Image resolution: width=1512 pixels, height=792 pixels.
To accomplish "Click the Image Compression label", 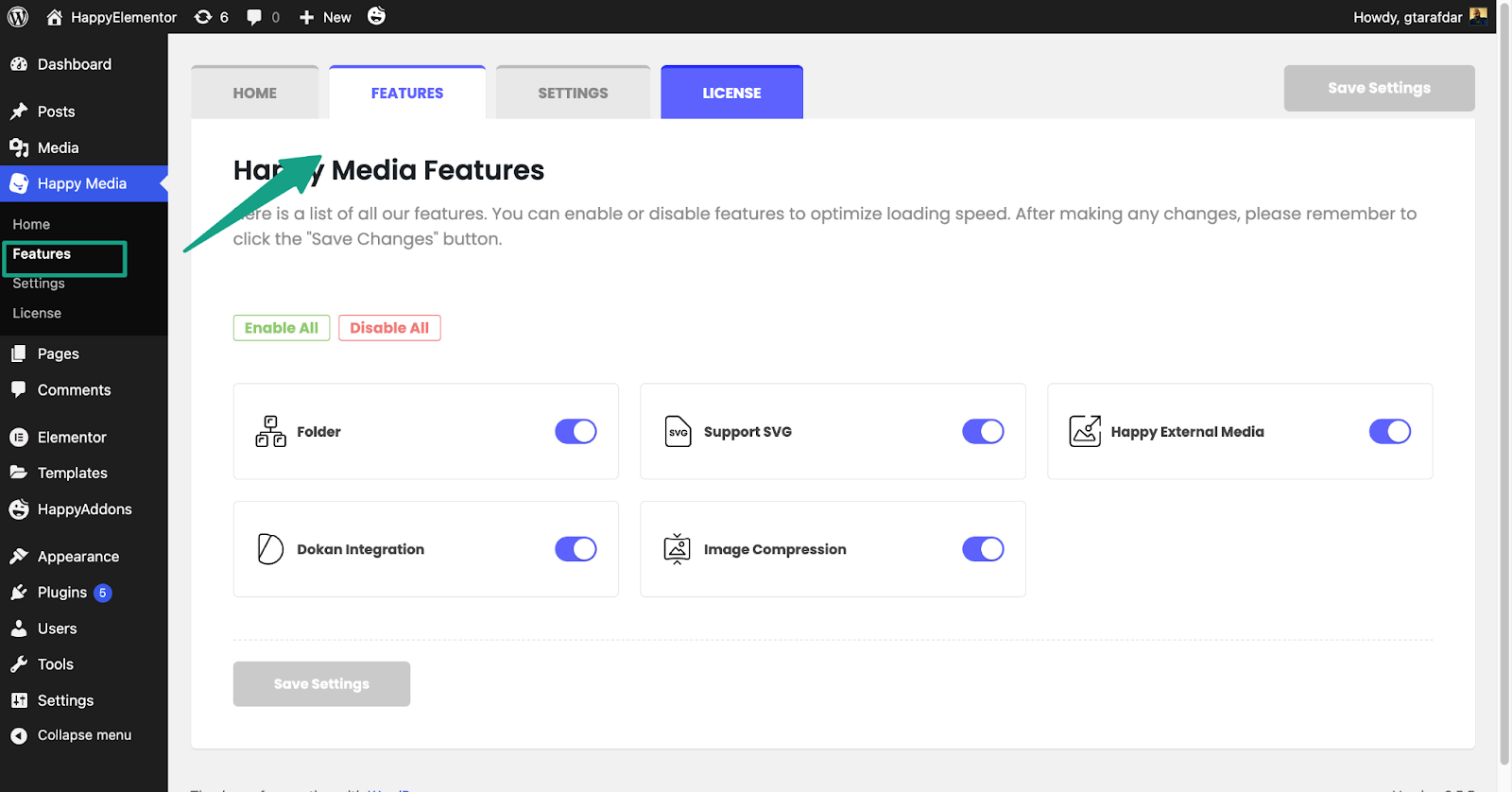I will tap(775, 549).
